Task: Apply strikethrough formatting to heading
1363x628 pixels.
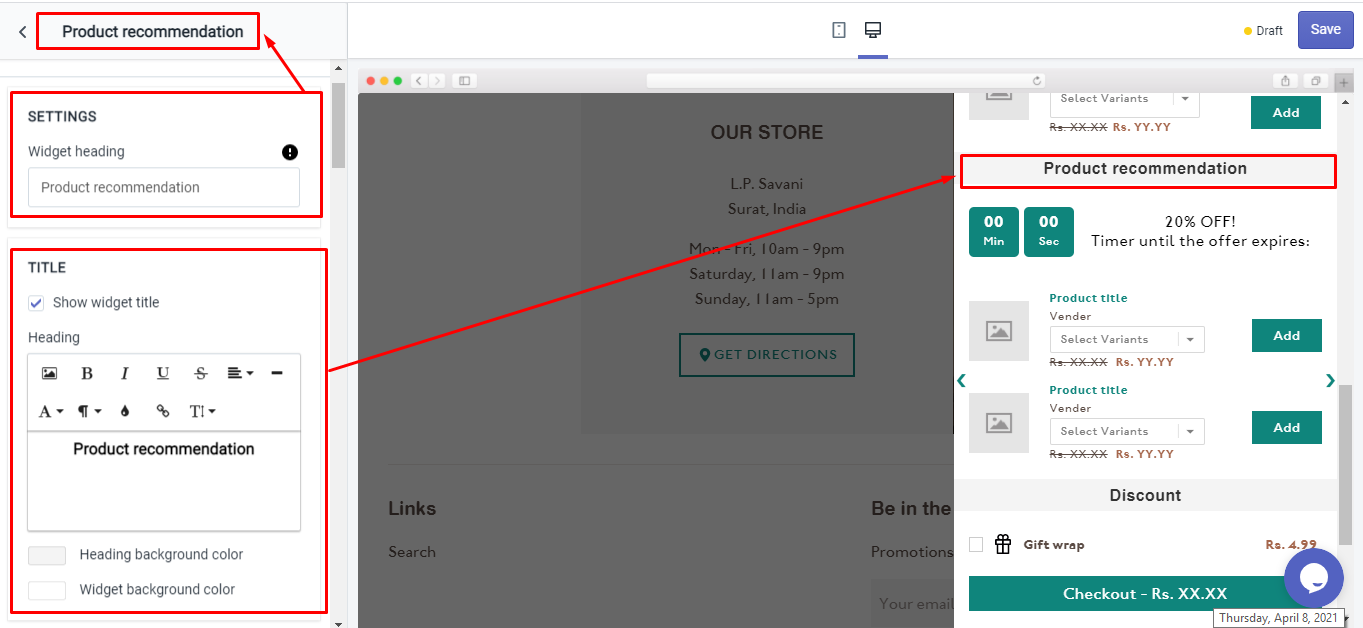Action: 200,373
